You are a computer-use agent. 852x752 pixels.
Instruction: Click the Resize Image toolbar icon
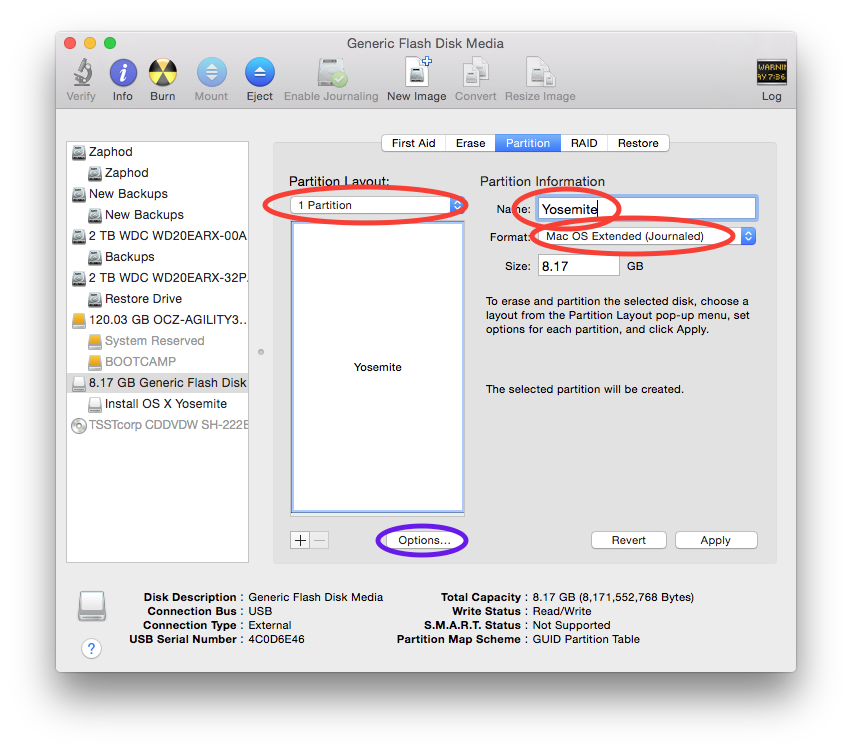tap(540, 72)
